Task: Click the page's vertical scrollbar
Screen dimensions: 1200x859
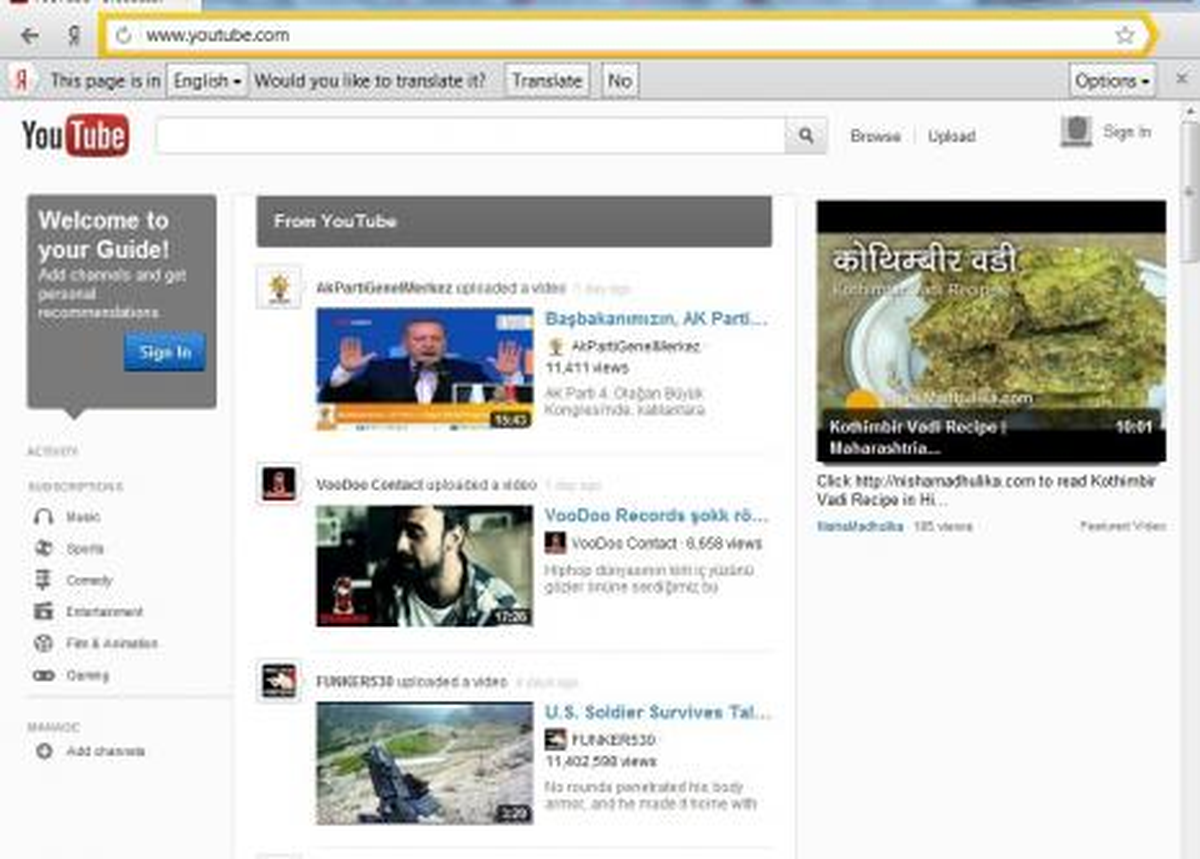Action: click(1190, 480)
